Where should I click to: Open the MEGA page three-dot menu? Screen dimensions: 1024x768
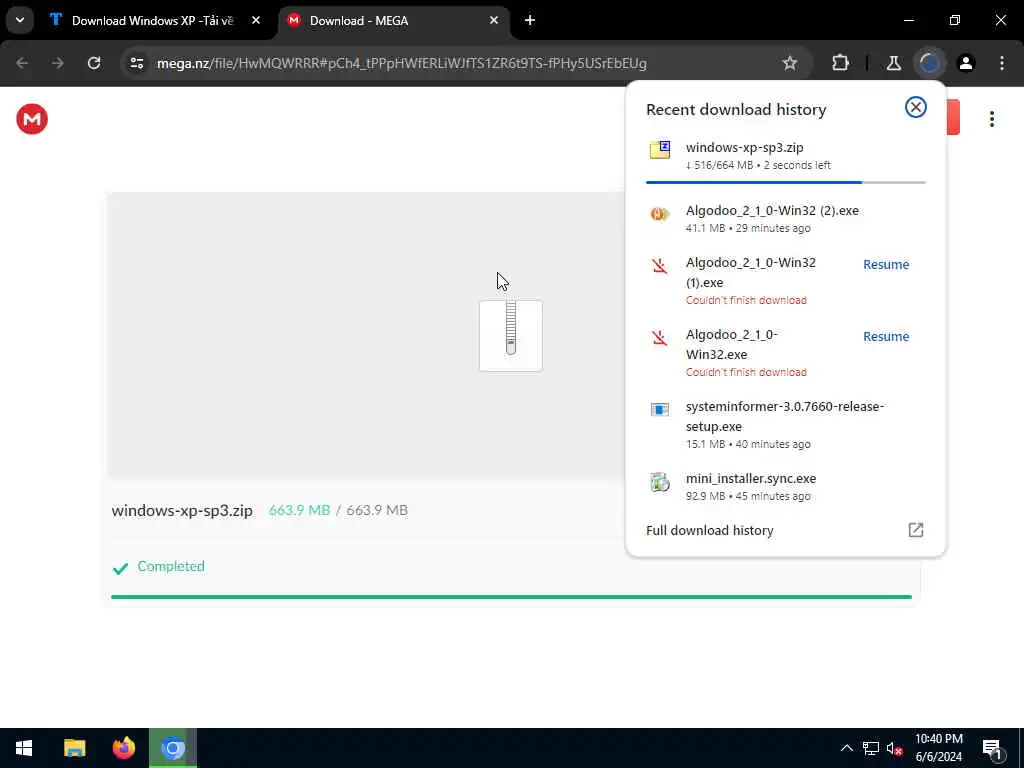click(x=991, y=119)
